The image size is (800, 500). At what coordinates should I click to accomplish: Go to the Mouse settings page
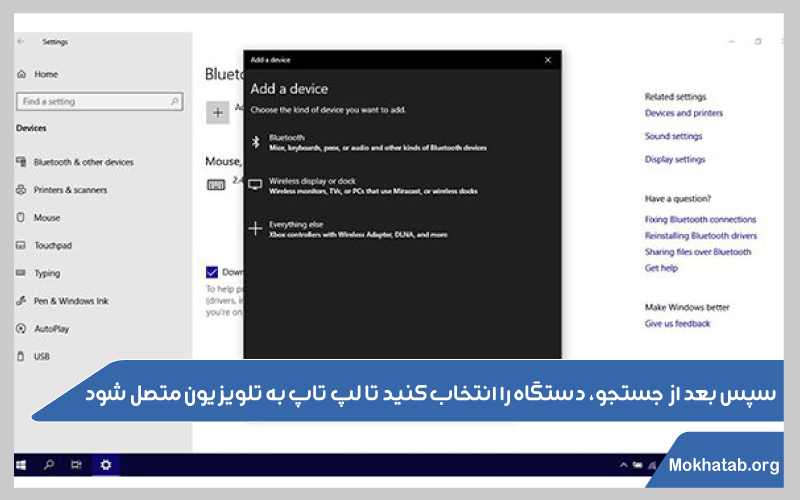point(47,218)
